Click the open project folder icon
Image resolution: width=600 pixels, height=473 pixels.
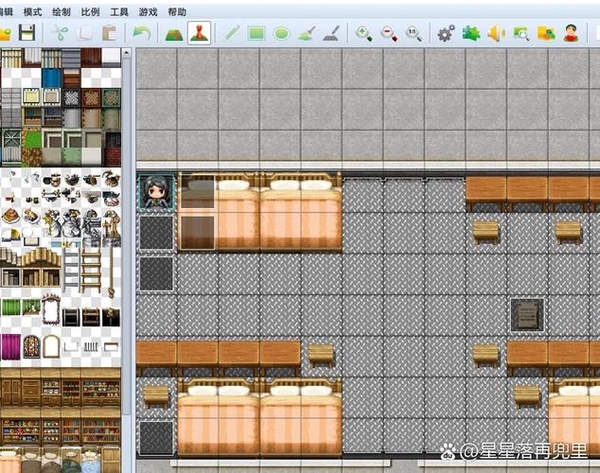(x=5, y=34)
